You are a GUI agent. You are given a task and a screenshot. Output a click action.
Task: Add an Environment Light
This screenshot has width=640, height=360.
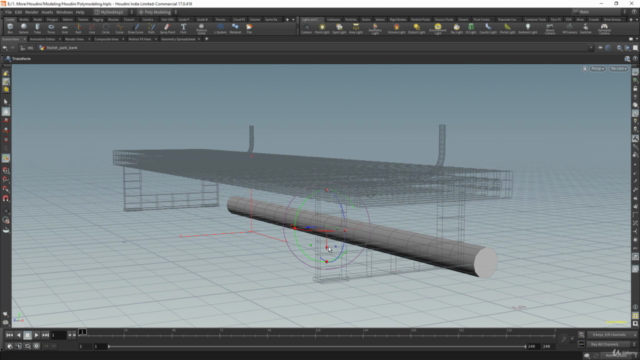(x=438, y=29)
